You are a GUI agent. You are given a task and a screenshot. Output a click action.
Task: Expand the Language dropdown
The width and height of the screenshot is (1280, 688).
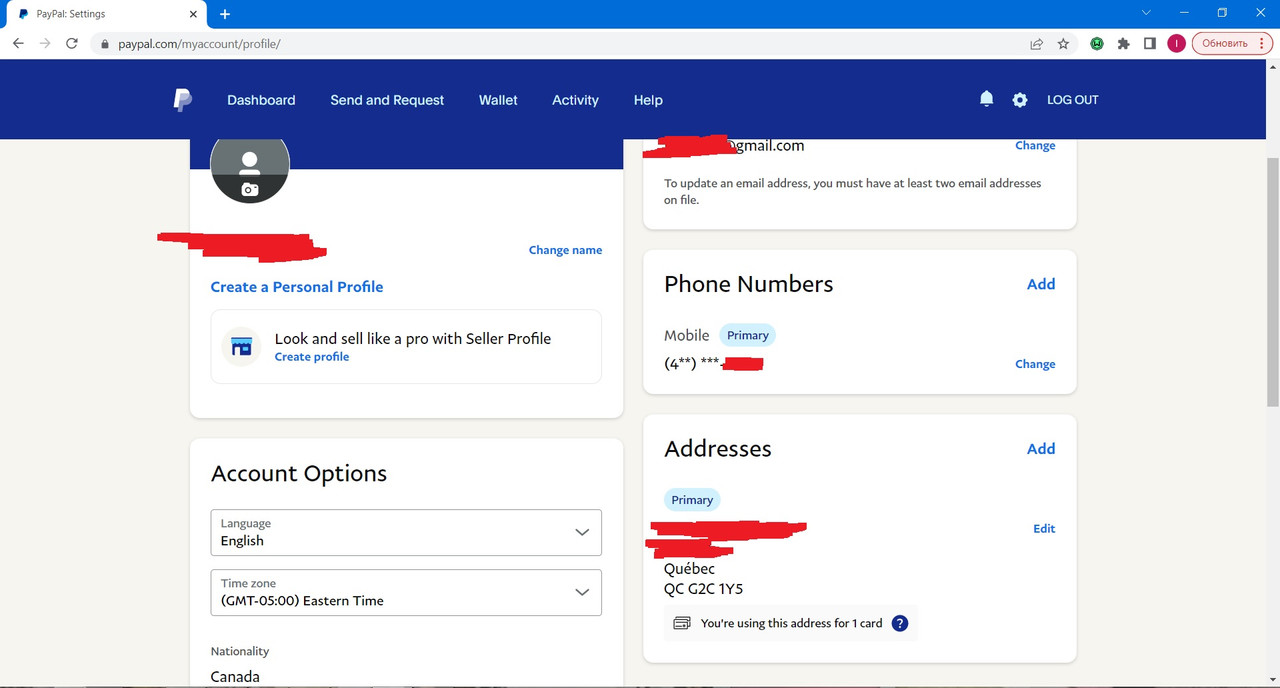point(406,532)
